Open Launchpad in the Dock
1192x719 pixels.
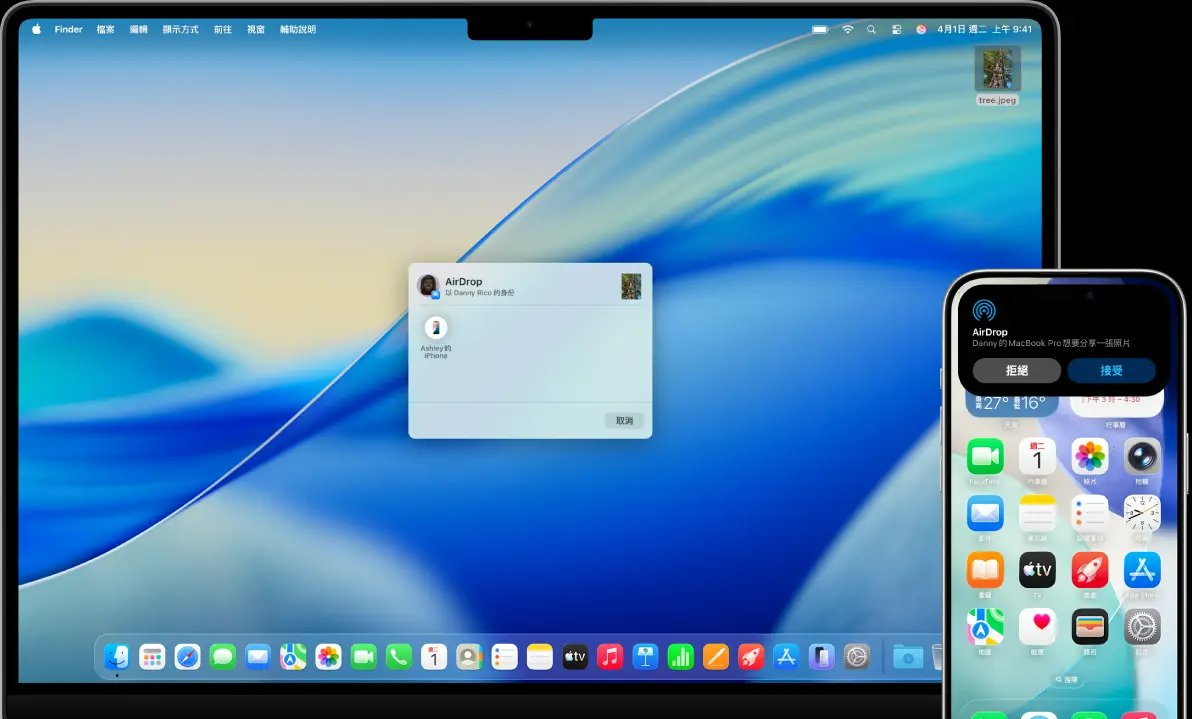pos(153,657)
